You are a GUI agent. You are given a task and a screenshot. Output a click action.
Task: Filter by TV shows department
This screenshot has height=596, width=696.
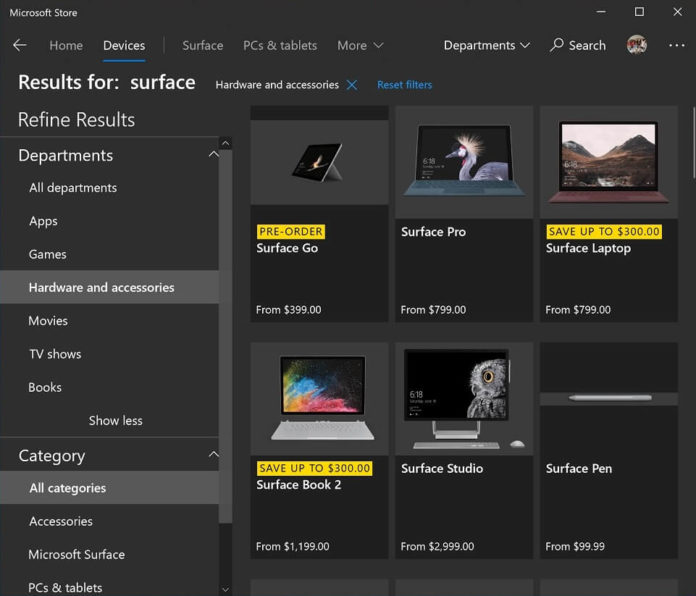coord(109,354)
